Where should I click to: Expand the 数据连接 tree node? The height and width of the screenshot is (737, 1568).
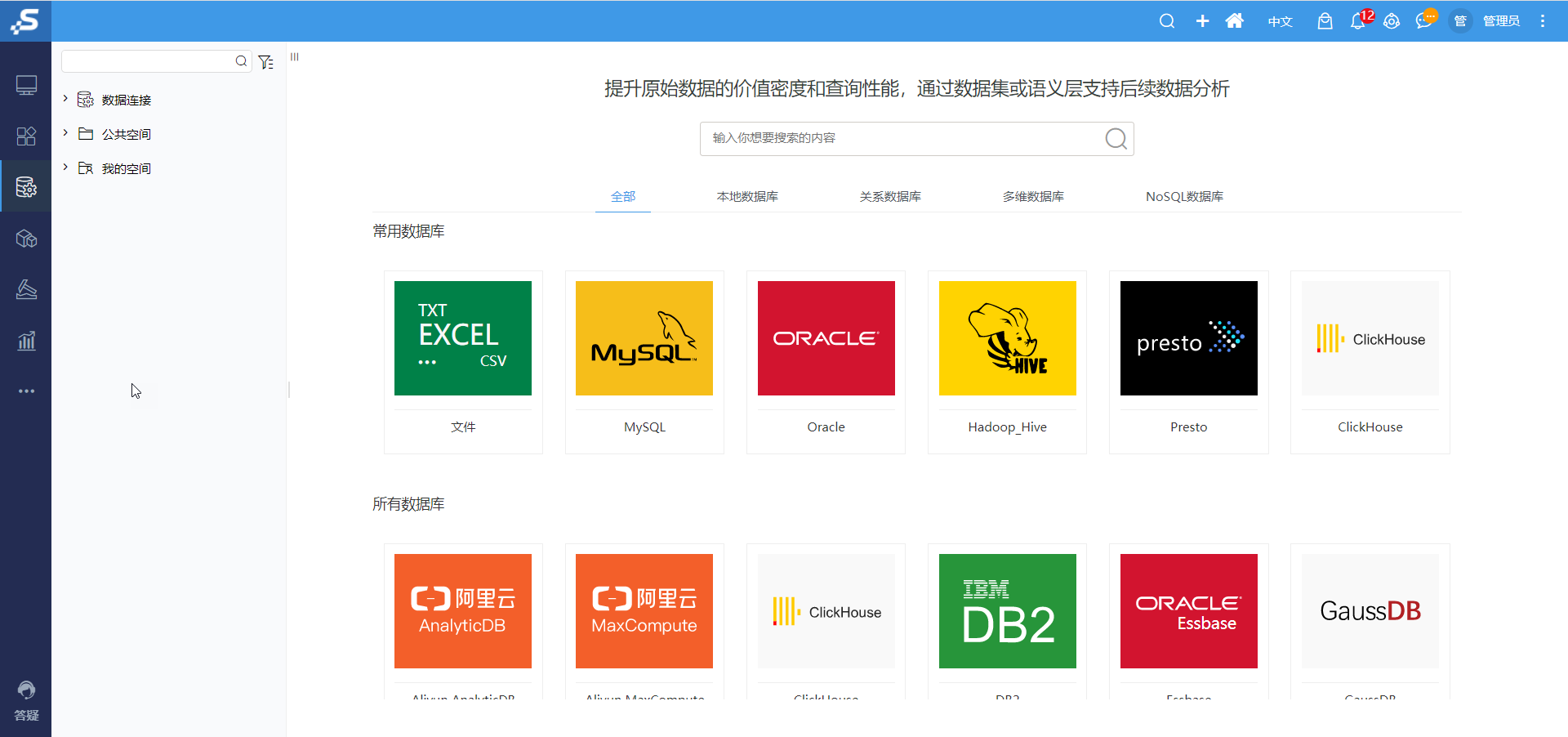click(x=65, y=98)
